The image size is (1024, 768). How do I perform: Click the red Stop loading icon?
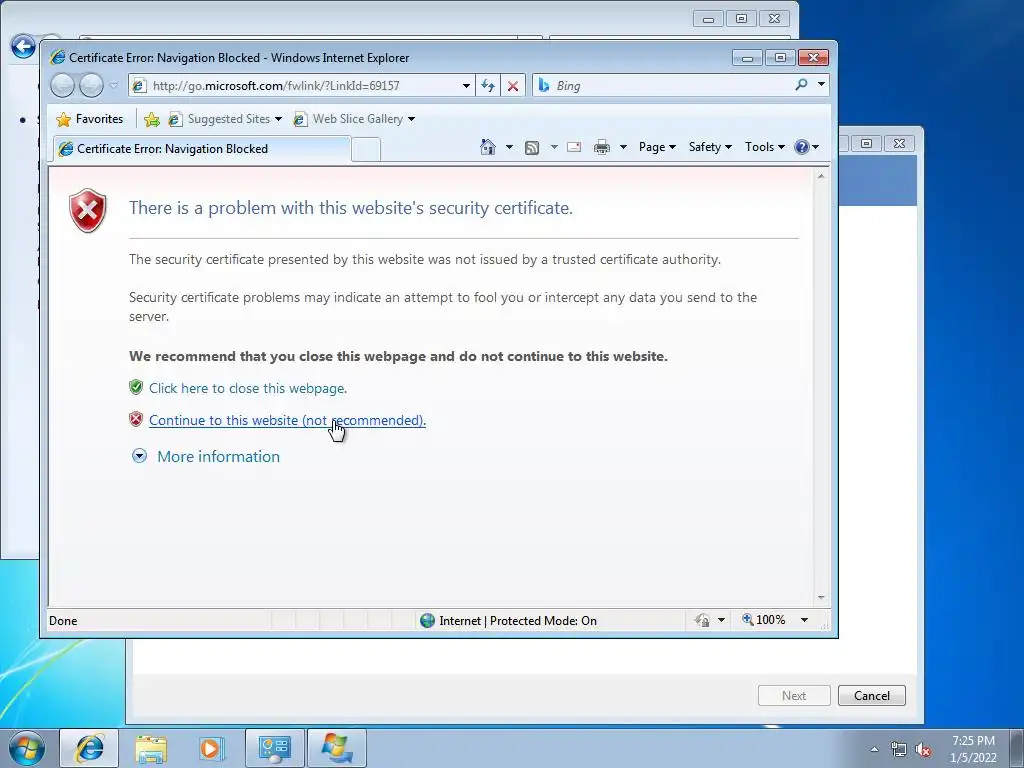tap(513, 86)
